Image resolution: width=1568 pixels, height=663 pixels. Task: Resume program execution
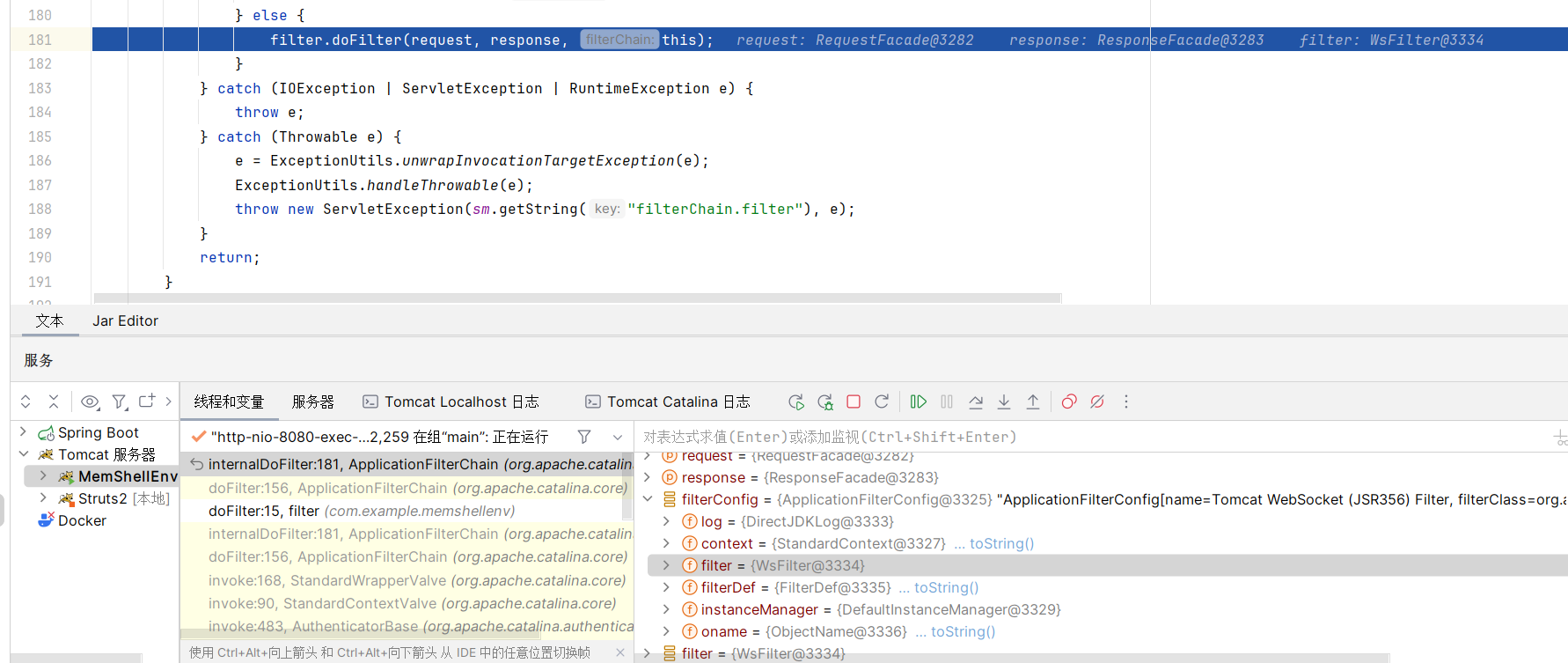[x=918, y=401]
